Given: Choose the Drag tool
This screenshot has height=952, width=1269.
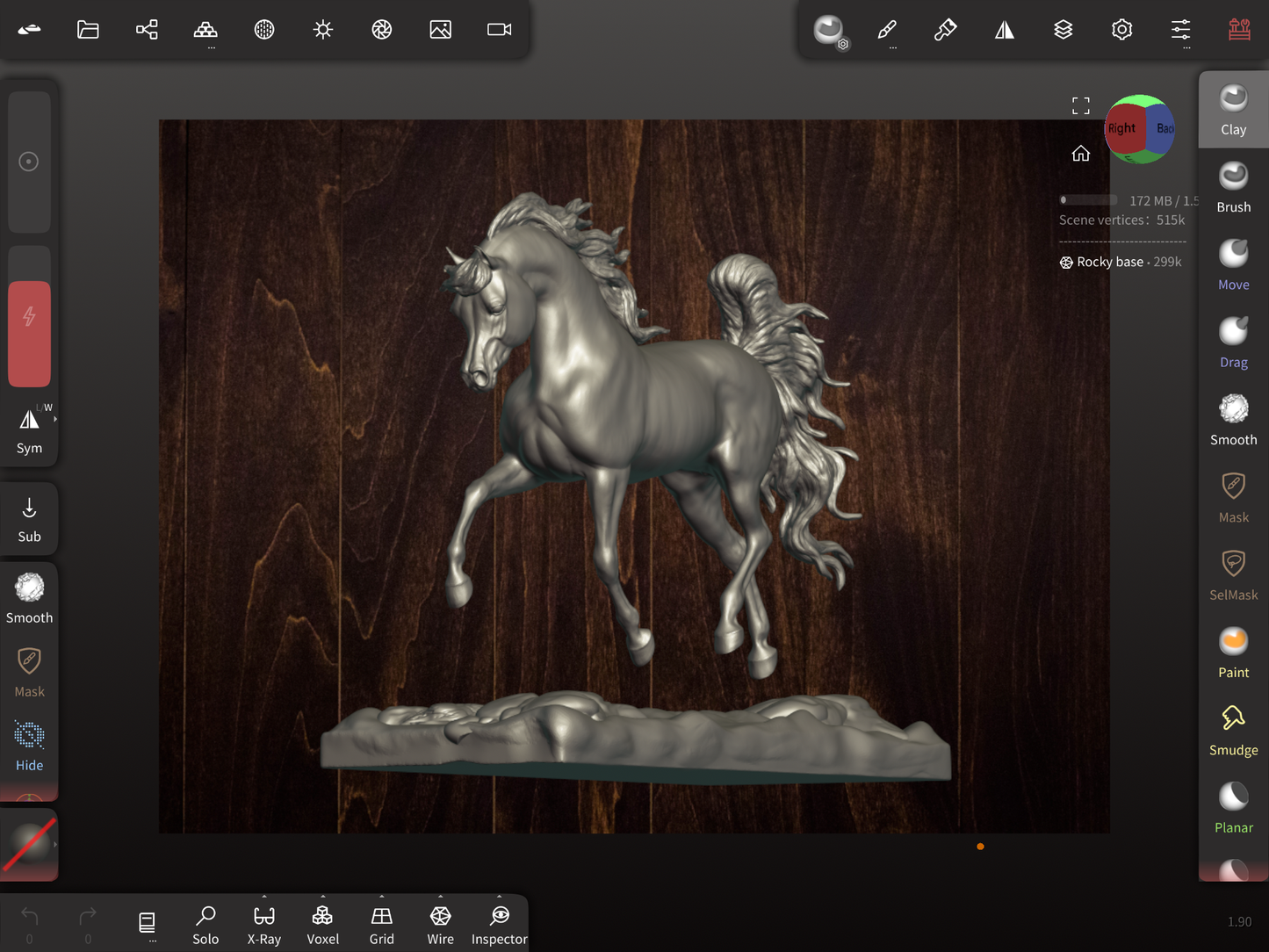Looking at the screenshot, I should point(1233,342).
